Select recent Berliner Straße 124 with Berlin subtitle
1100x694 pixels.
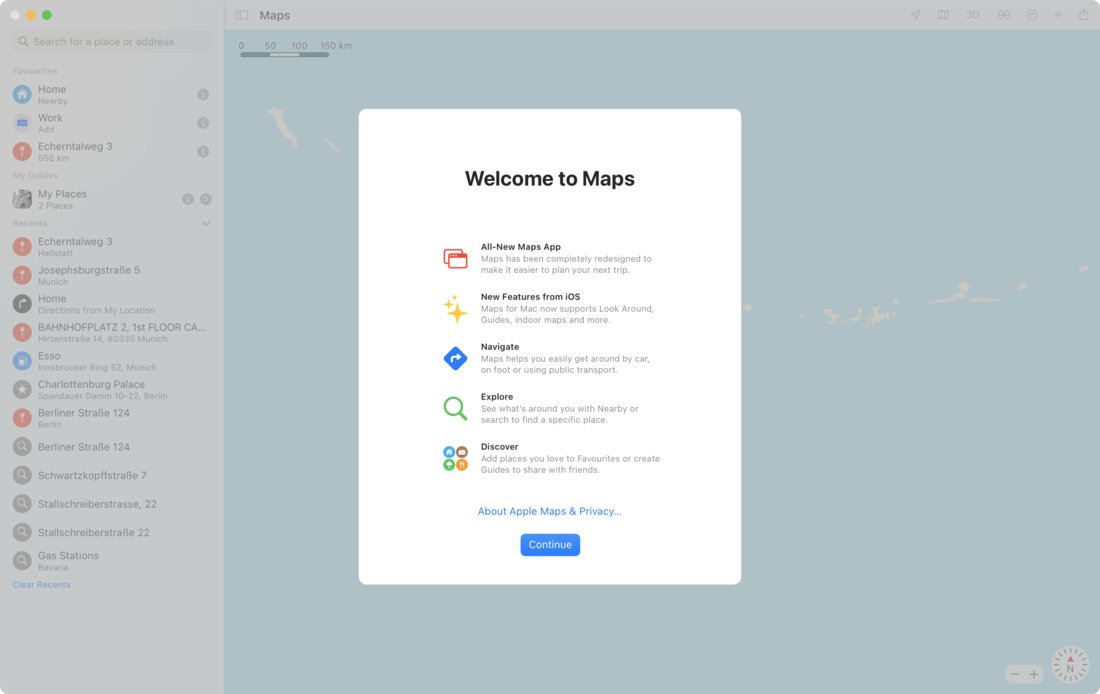(x=112, y=418)
